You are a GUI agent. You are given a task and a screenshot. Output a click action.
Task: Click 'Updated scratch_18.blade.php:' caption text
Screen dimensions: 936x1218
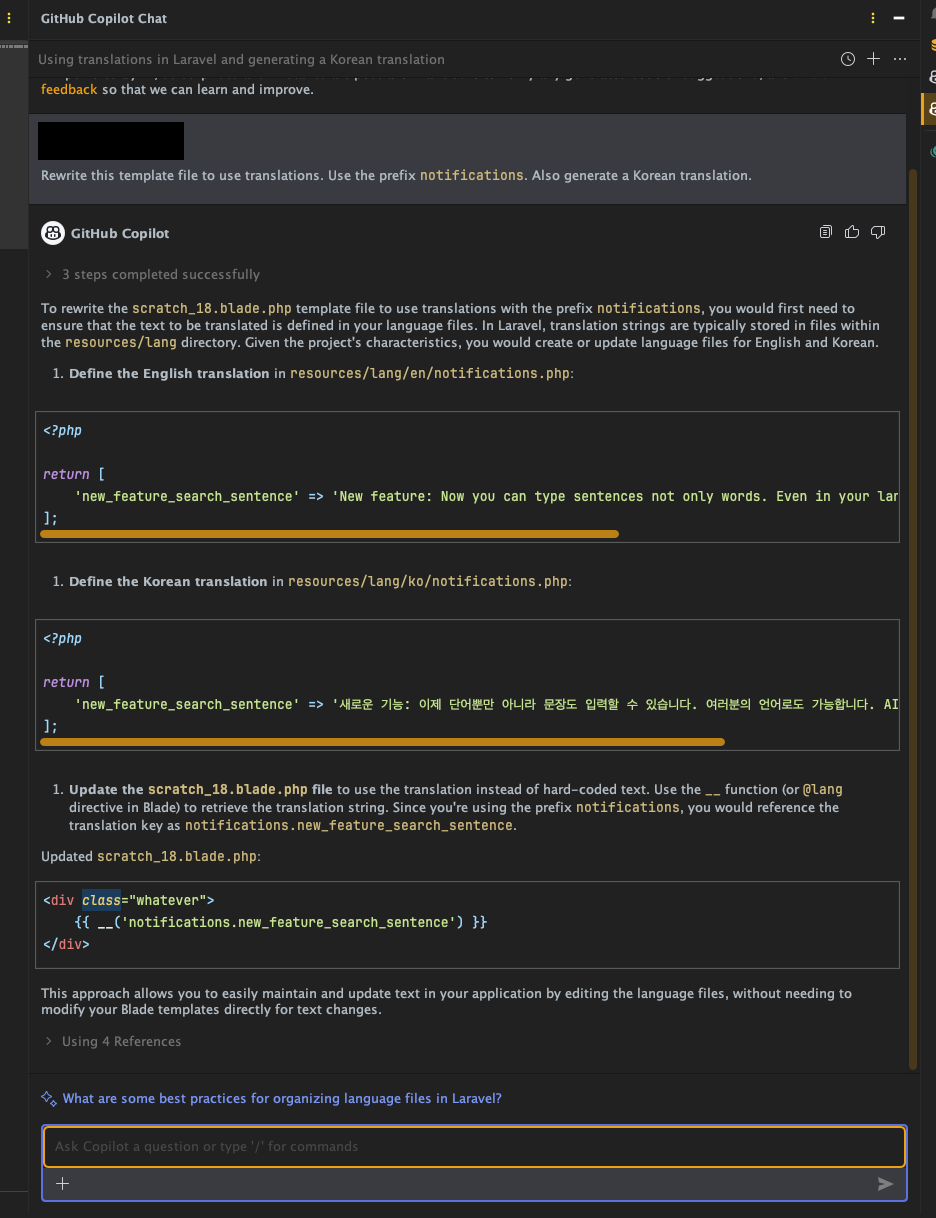151,856
